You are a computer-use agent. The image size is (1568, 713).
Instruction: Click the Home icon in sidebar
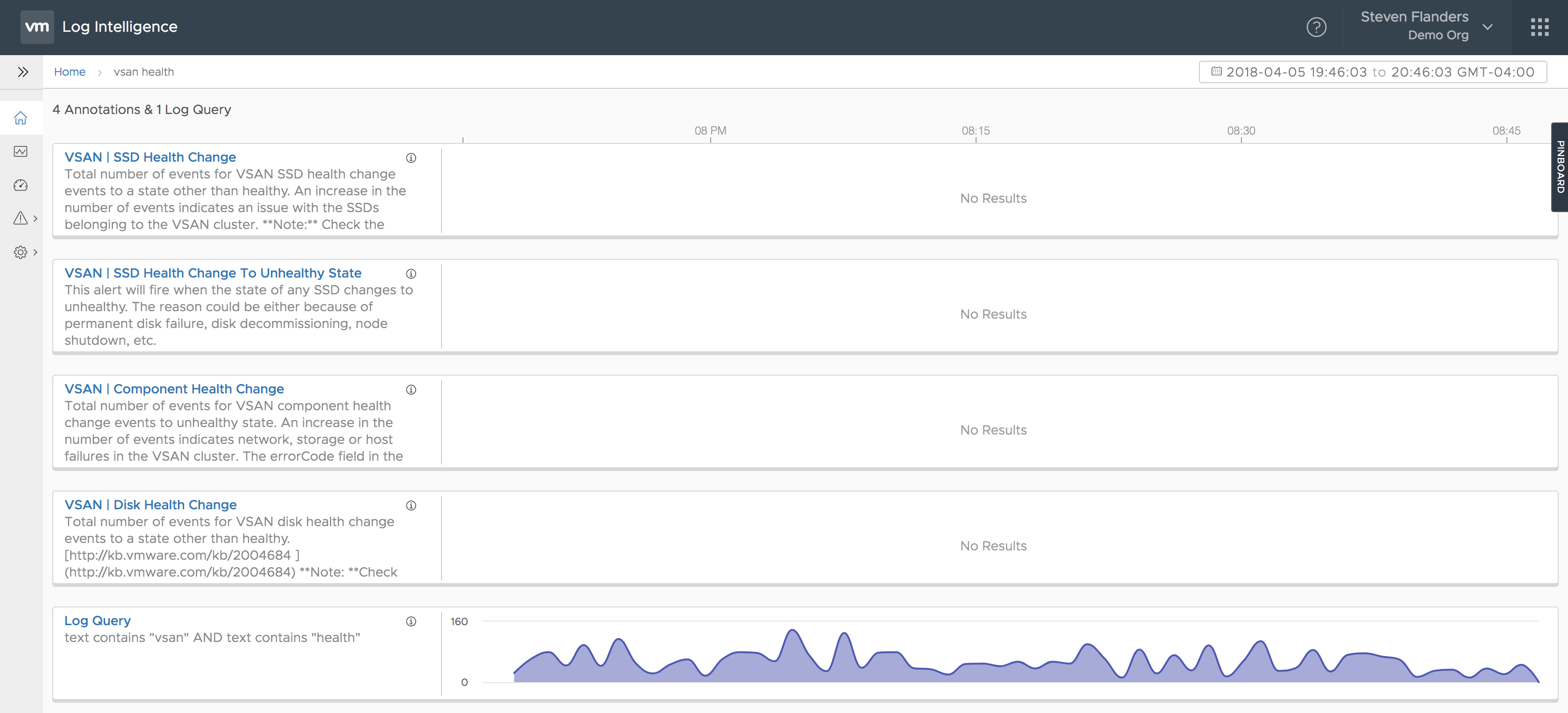point(21,118)
